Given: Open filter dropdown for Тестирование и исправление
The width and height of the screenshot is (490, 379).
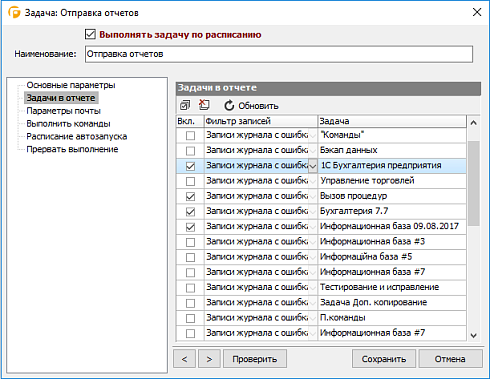Looking at the screenshot, I should pyautogui.click(x=313, y=288).
